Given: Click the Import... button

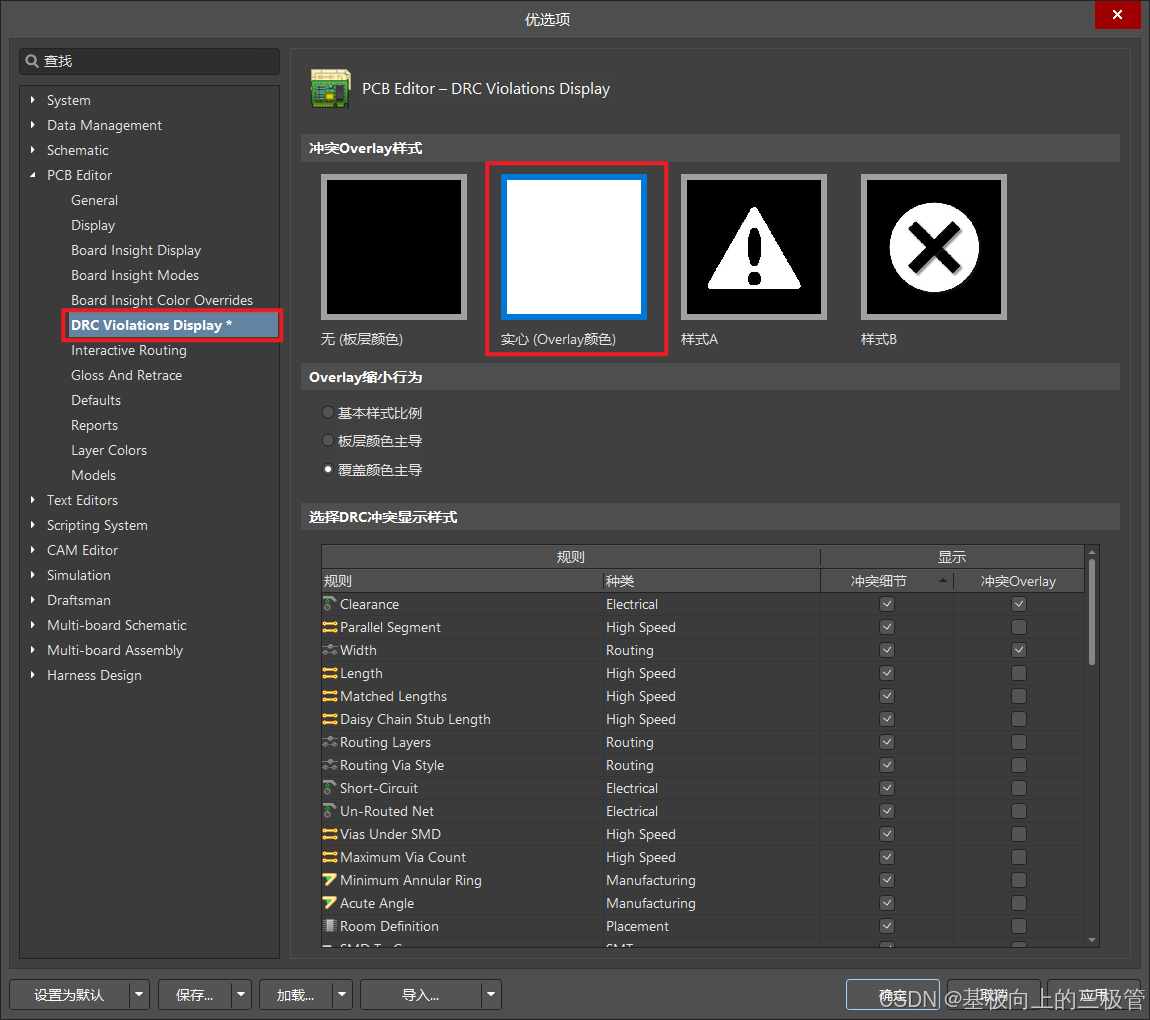Looking at the screenshot, I should (421, 995).
